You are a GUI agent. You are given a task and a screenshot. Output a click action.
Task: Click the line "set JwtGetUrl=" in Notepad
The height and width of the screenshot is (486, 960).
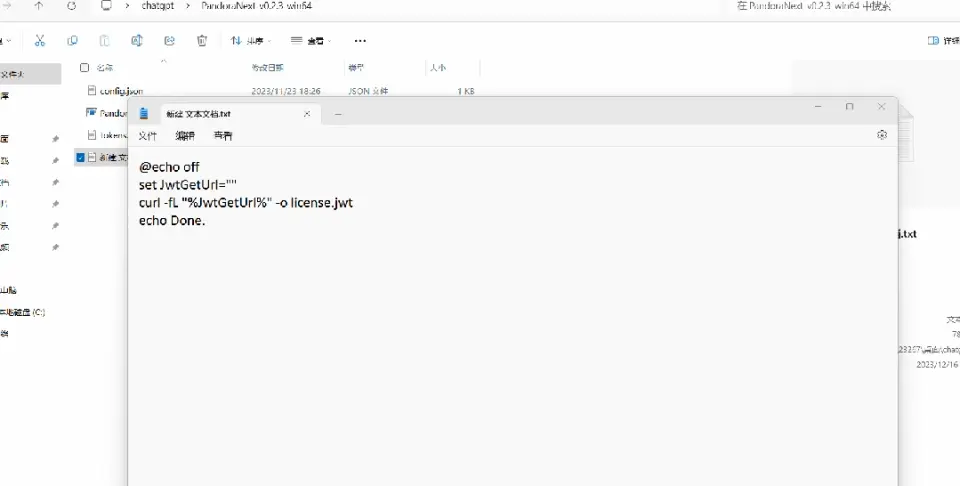[x=187, y=185]
